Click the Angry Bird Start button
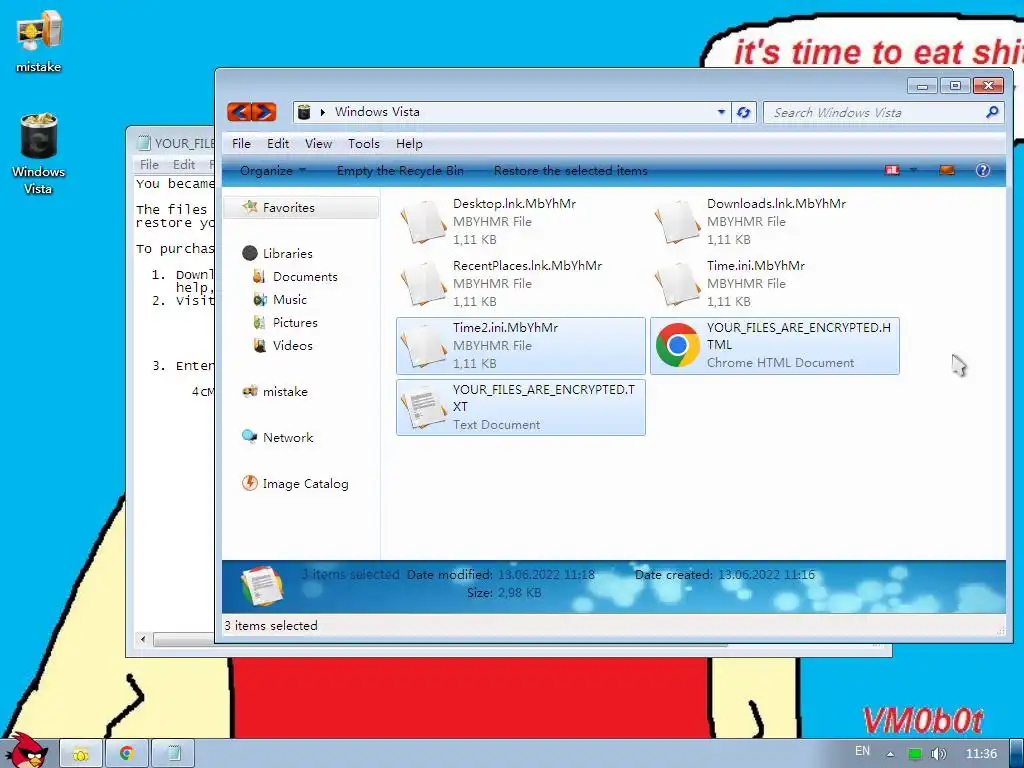The width and height of the screenshot is (1024, 768). pyautogui.click(x=27, y=750)
